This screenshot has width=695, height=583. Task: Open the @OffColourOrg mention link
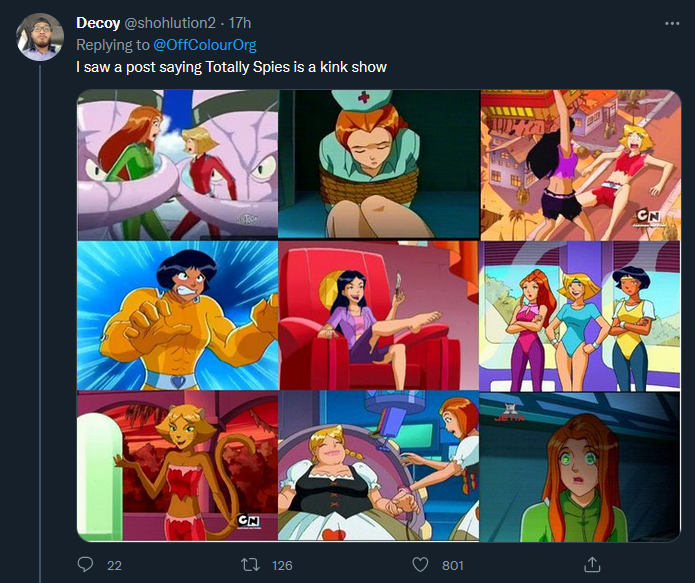[x=205, y=45]
